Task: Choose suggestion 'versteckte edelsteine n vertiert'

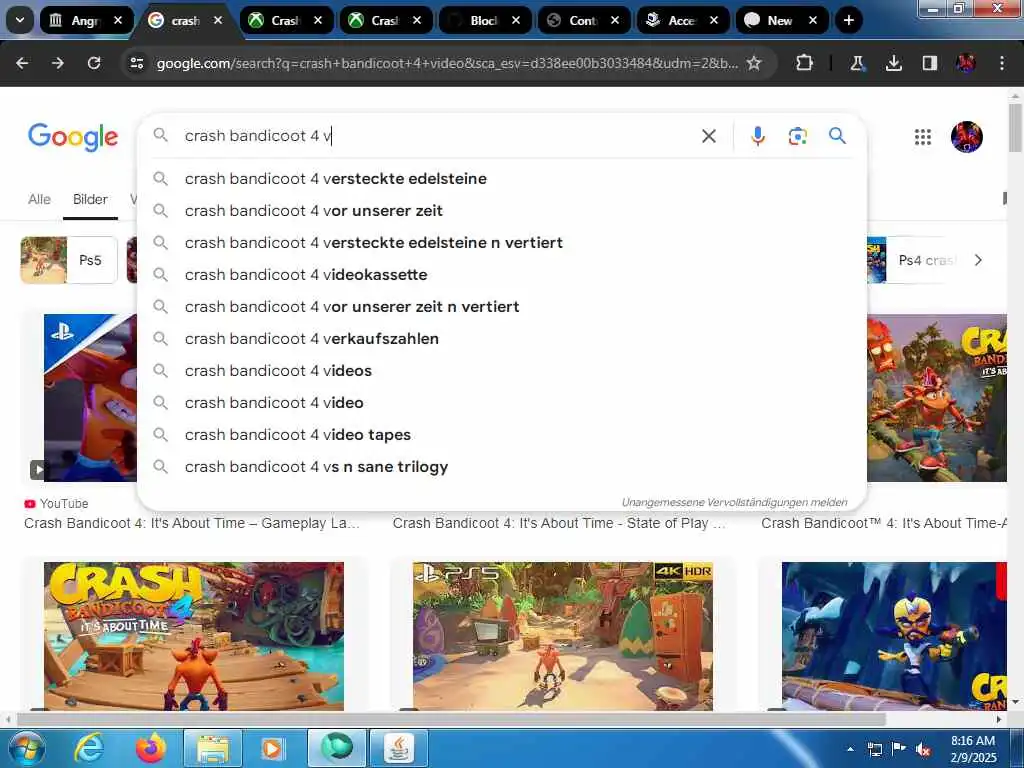Action: (503, 242)
